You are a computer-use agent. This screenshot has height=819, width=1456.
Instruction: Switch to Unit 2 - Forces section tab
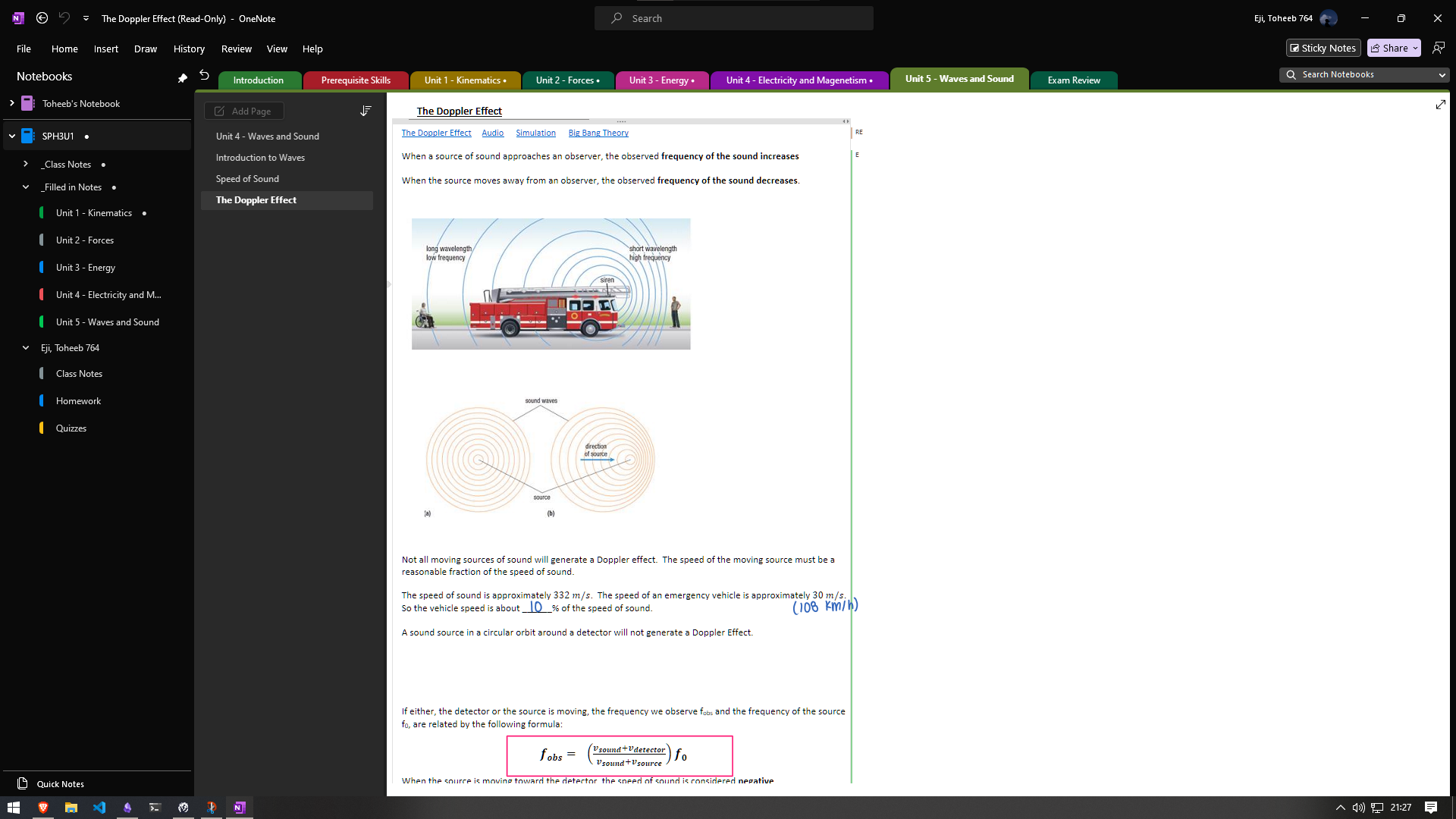click(567, 80)
